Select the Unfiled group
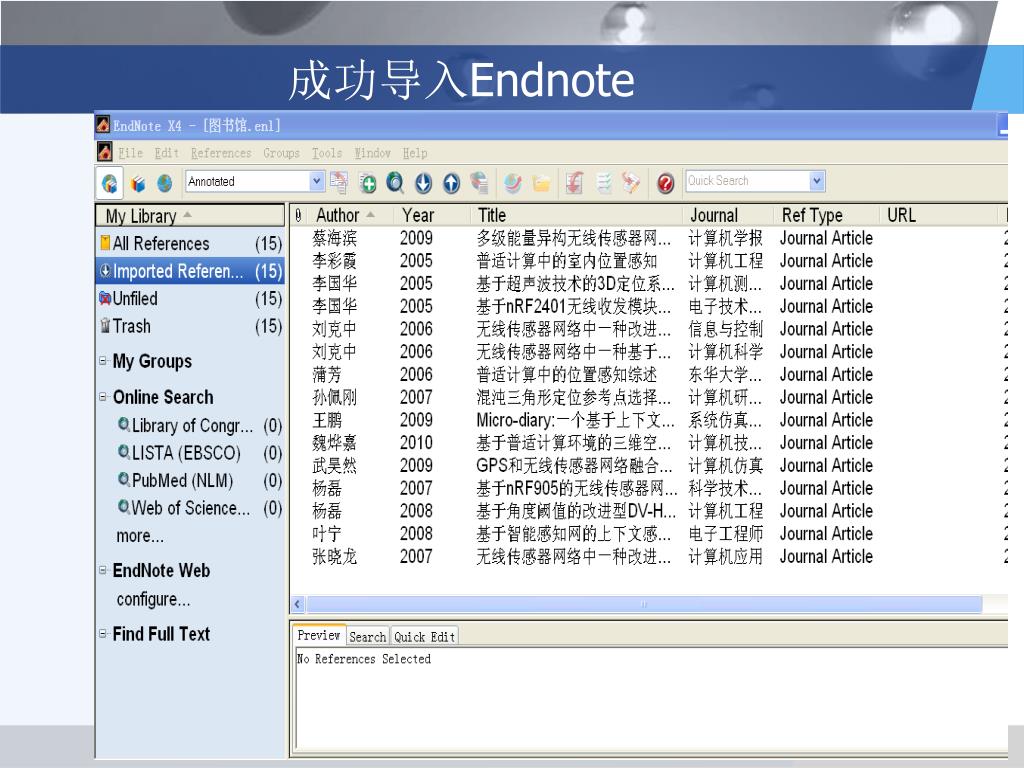 click(190, 298)
